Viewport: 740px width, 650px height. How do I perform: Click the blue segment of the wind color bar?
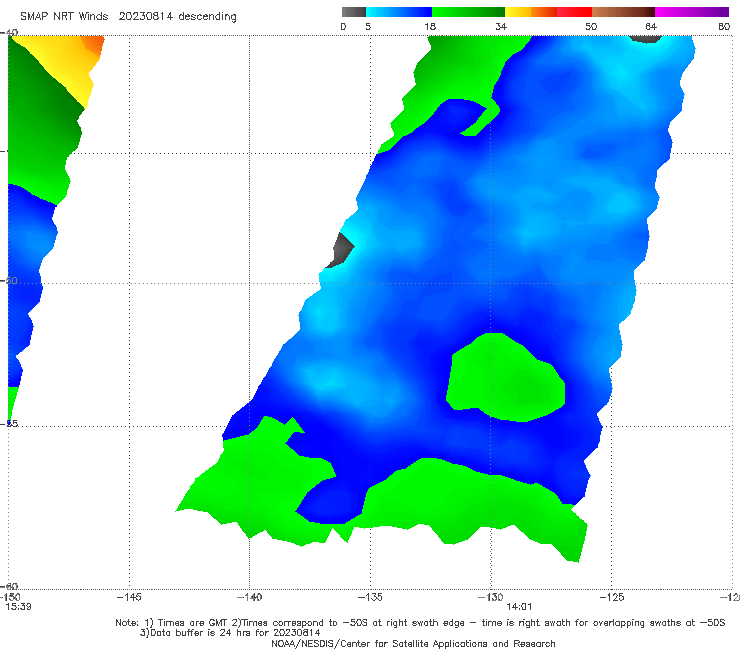(399, 12)
